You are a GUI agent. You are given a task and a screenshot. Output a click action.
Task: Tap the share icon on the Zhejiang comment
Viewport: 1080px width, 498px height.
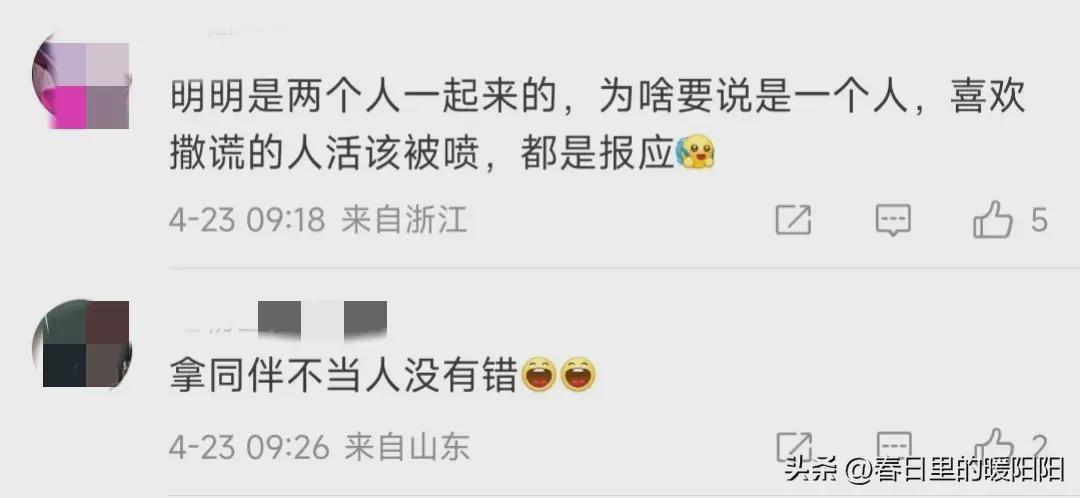click(793, 220)
